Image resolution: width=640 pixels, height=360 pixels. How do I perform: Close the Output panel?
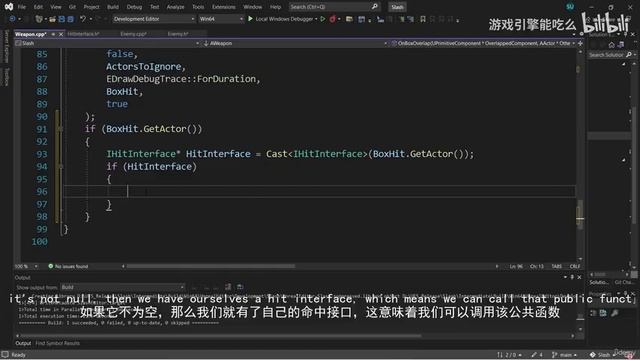pos(579,277)
